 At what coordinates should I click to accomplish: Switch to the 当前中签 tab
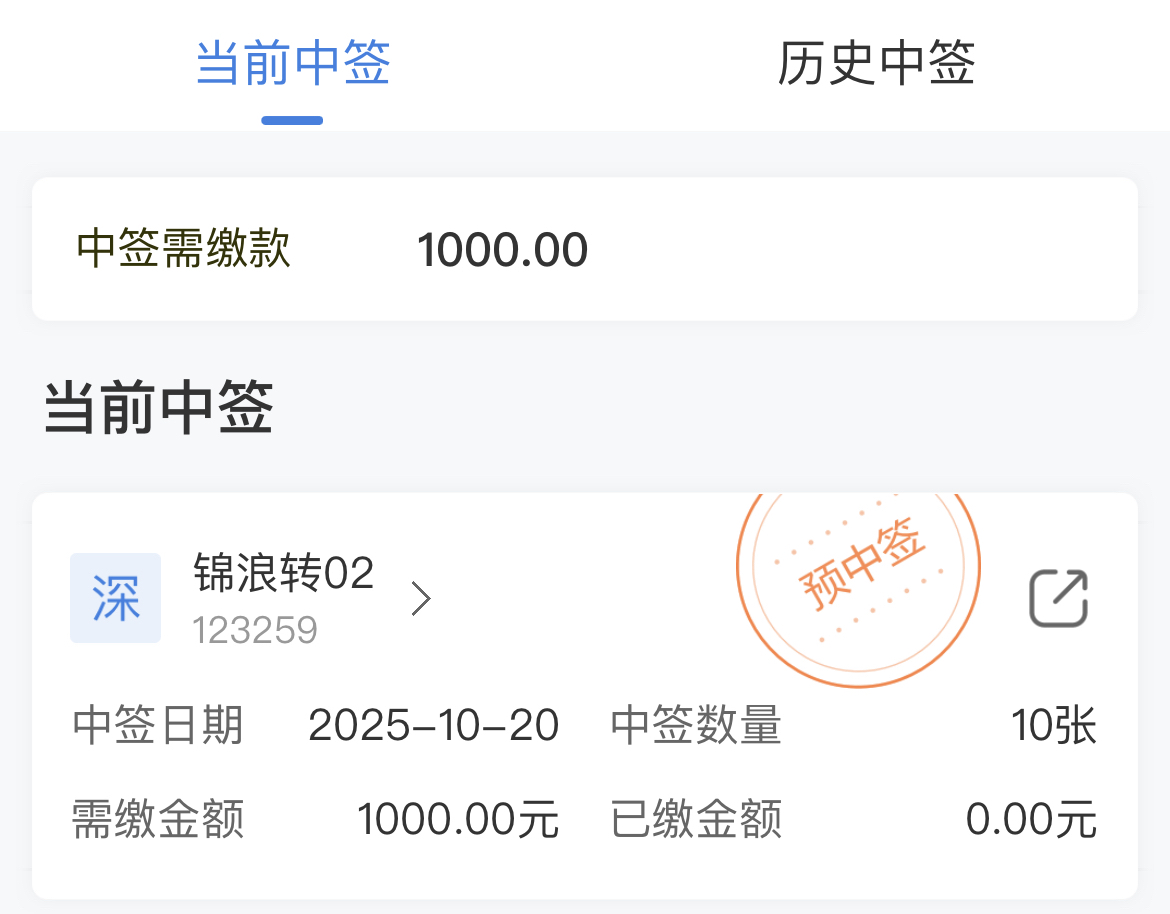click(293, 63)
